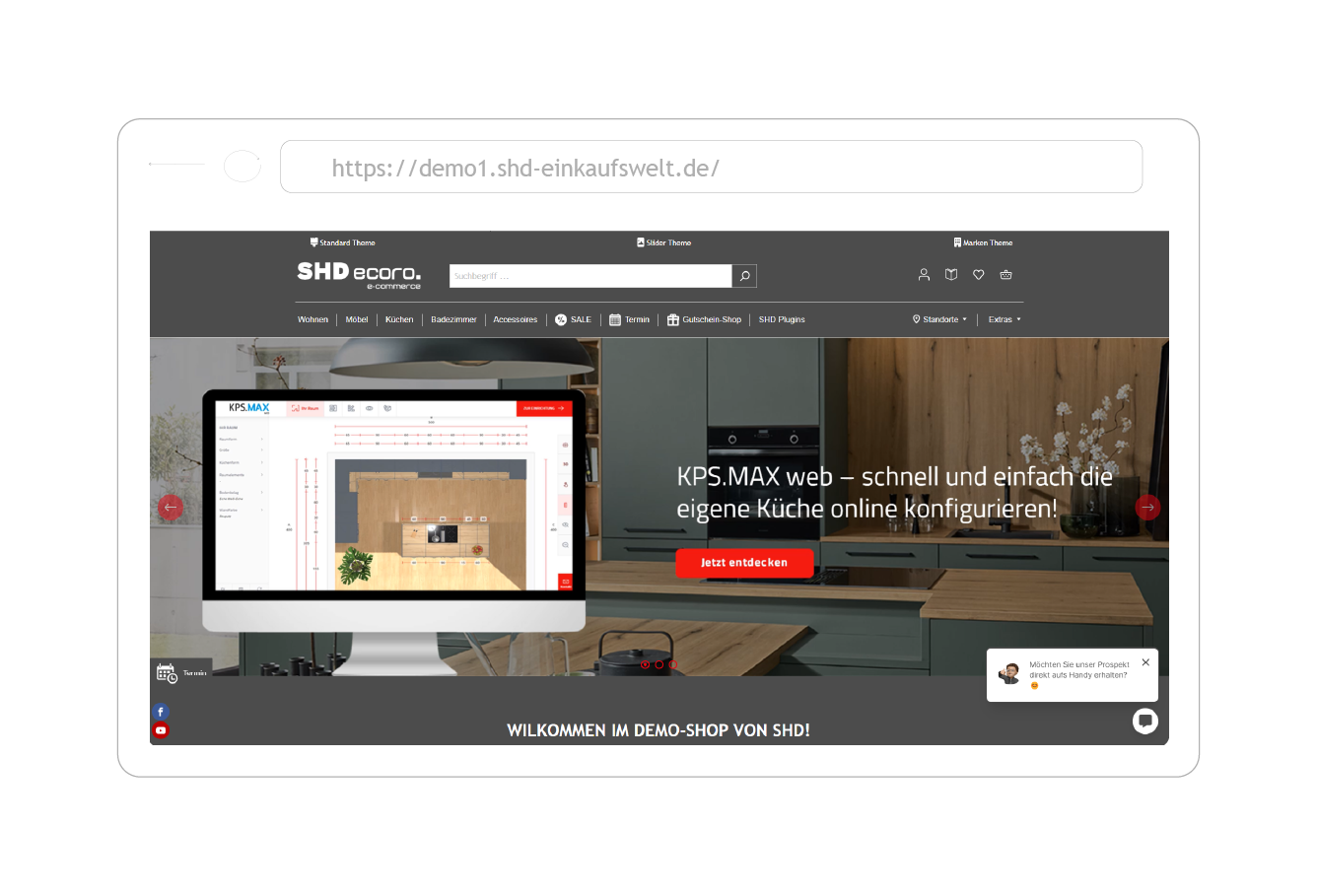This screenshot has height=896, width=1317.
Task: Open the Küchen menu item
Action: coord(399,319)
